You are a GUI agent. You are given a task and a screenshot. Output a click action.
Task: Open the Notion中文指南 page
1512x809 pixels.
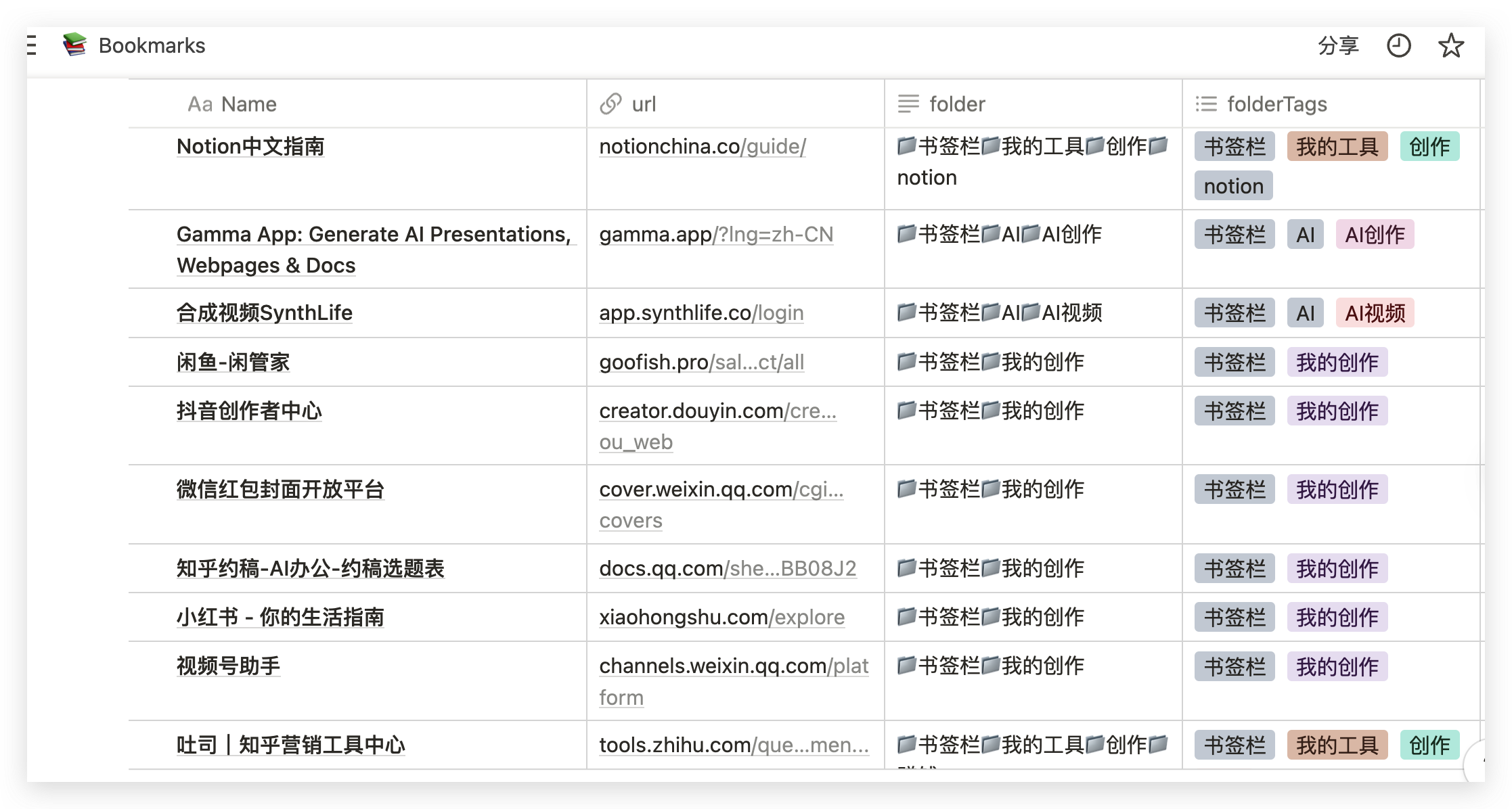click(x=250, y=147)
